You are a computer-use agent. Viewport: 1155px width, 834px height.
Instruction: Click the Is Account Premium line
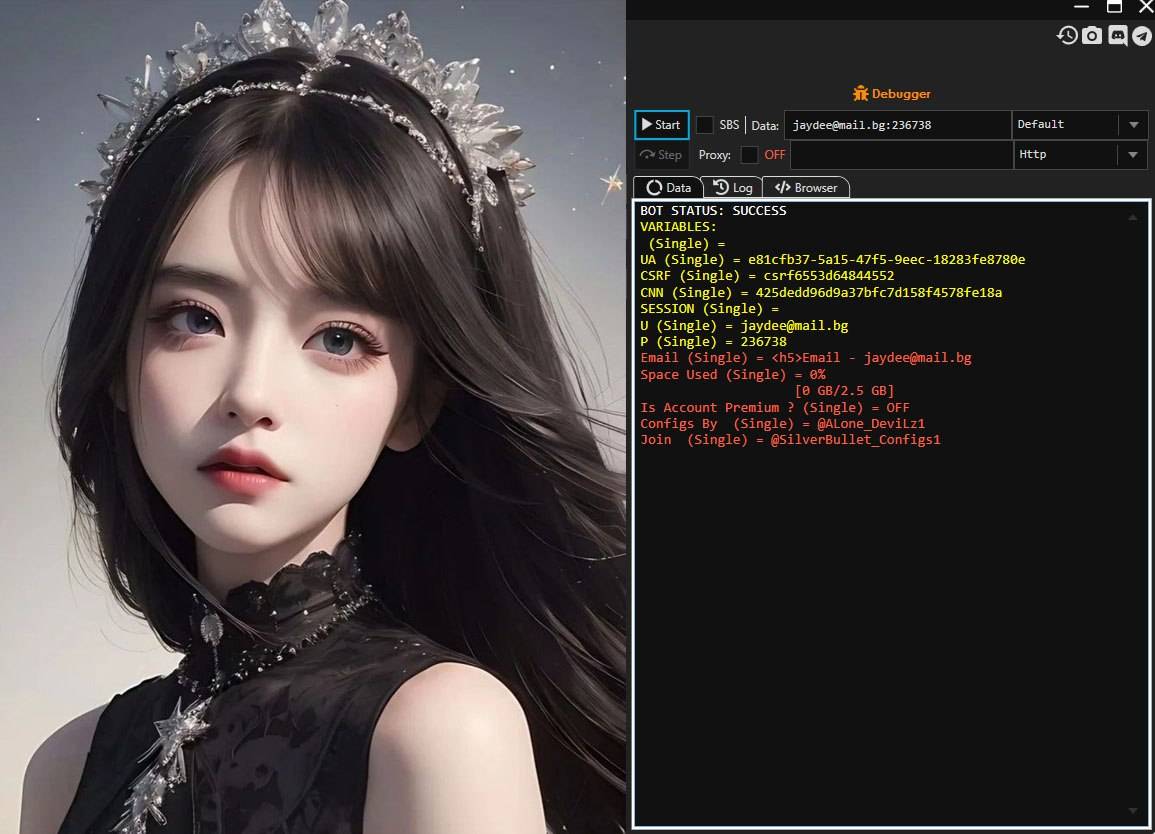coord(775,407)
